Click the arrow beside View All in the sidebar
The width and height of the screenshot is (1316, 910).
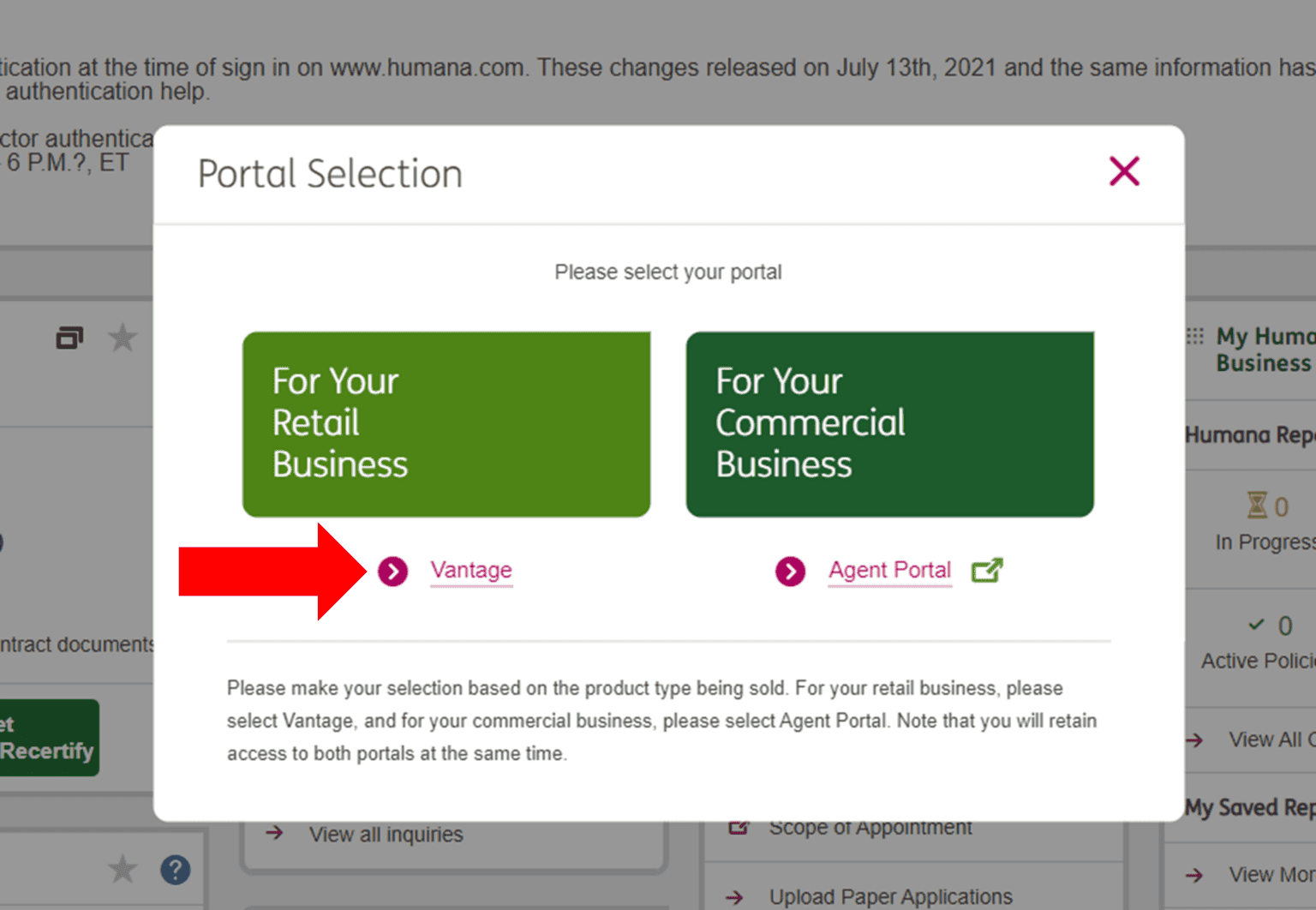point(1193,740)
